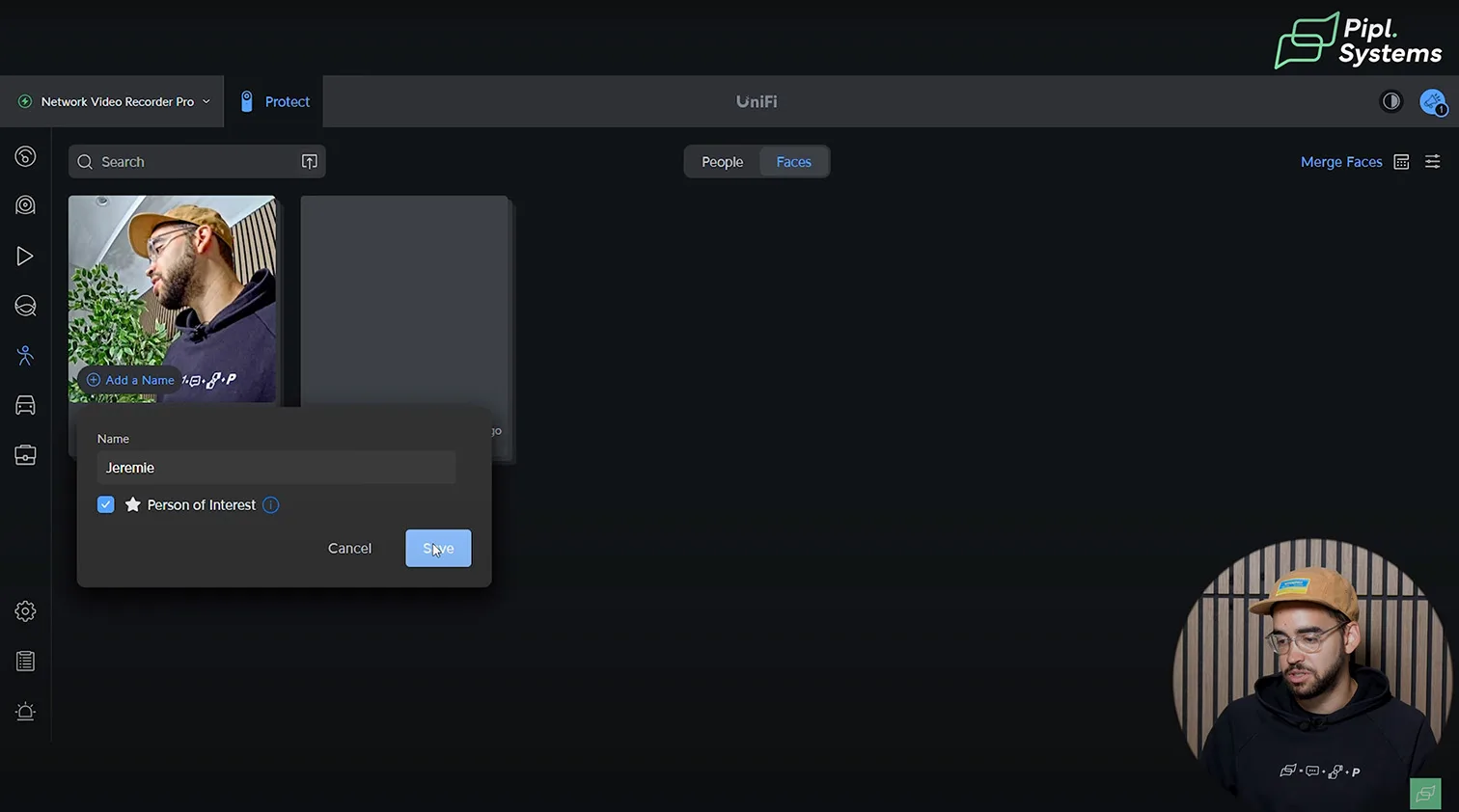
Task: Switch to the People tab
Action: [722, 162]
